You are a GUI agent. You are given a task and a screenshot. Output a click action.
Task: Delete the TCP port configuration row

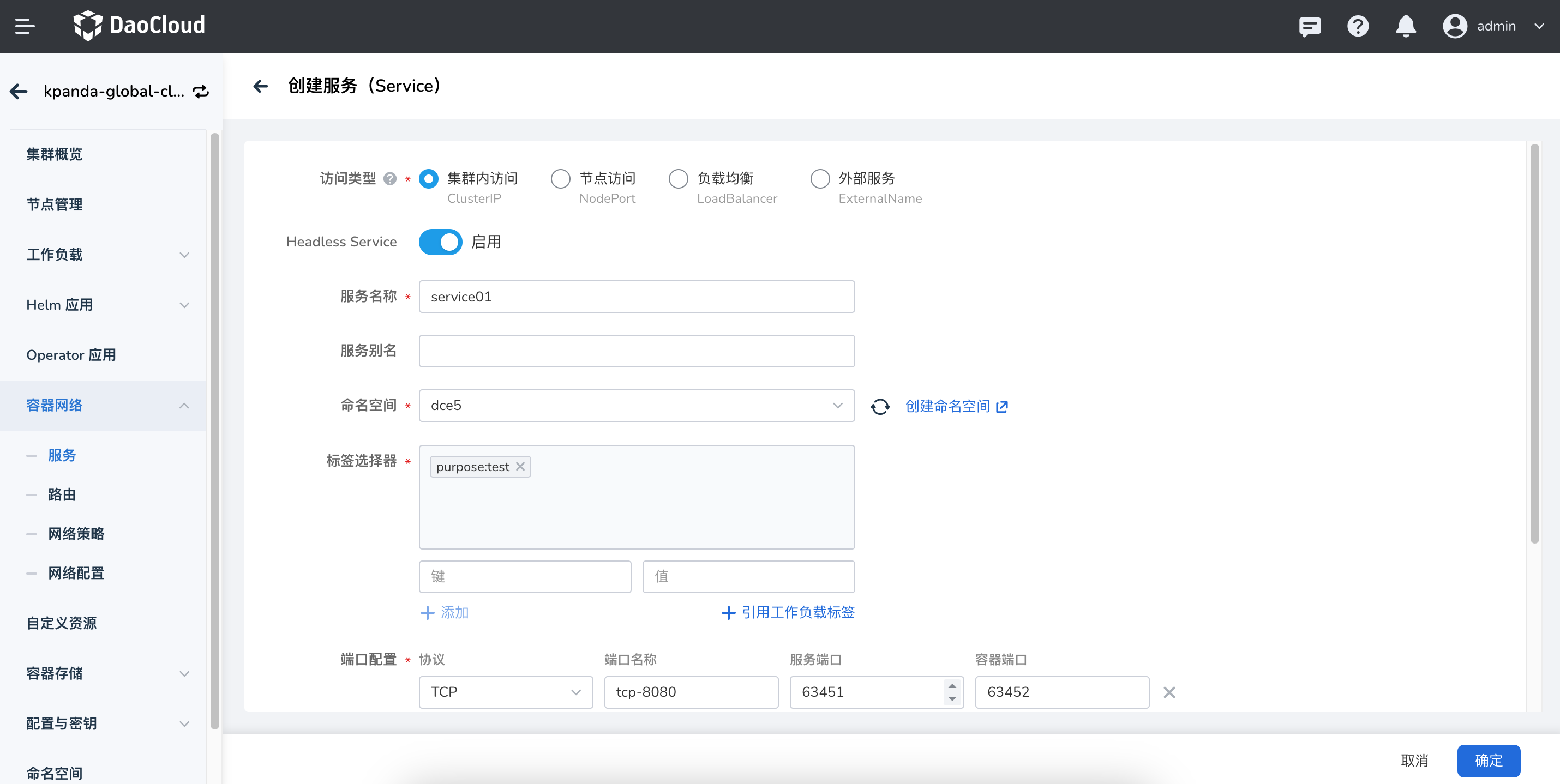1169,692
